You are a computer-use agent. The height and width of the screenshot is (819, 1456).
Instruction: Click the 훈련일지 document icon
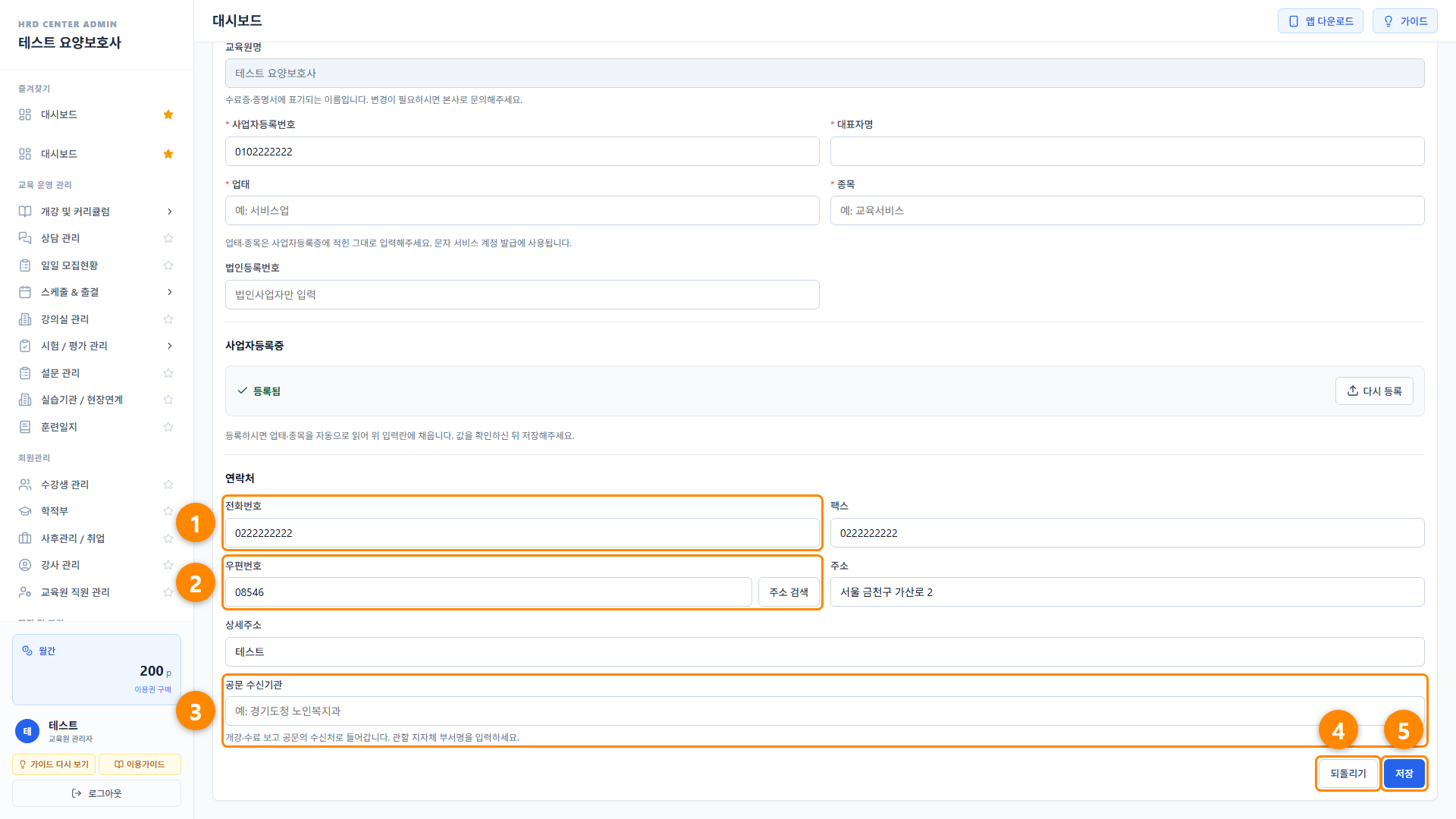(x=25, y=427)
